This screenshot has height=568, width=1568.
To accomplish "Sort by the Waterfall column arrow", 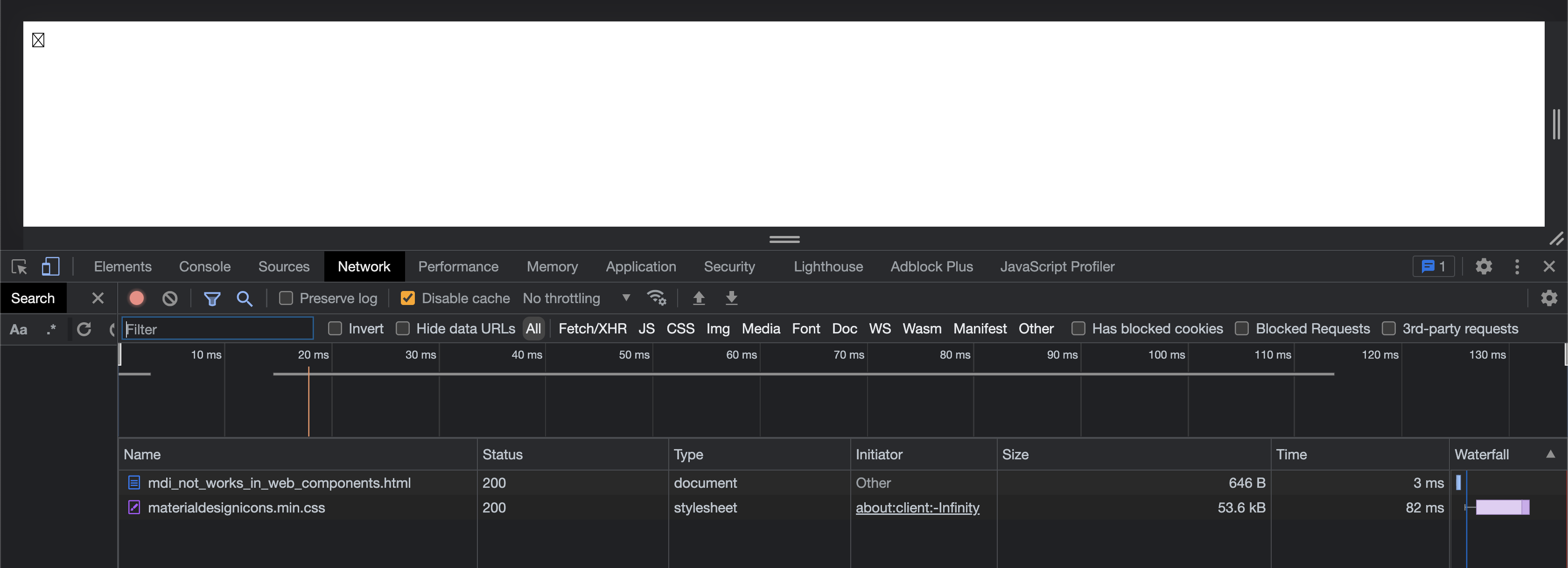I will click(x=1550, y=454).
